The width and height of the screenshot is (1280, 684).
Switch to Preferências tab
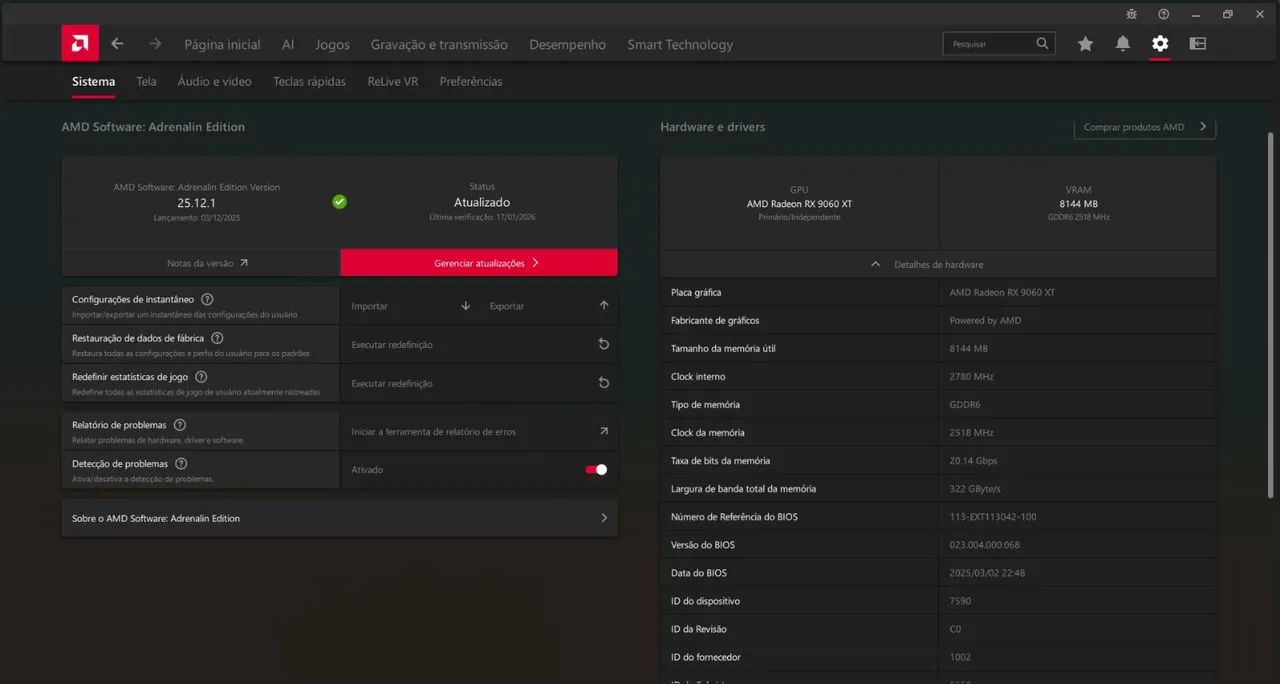tap(471, 81)
